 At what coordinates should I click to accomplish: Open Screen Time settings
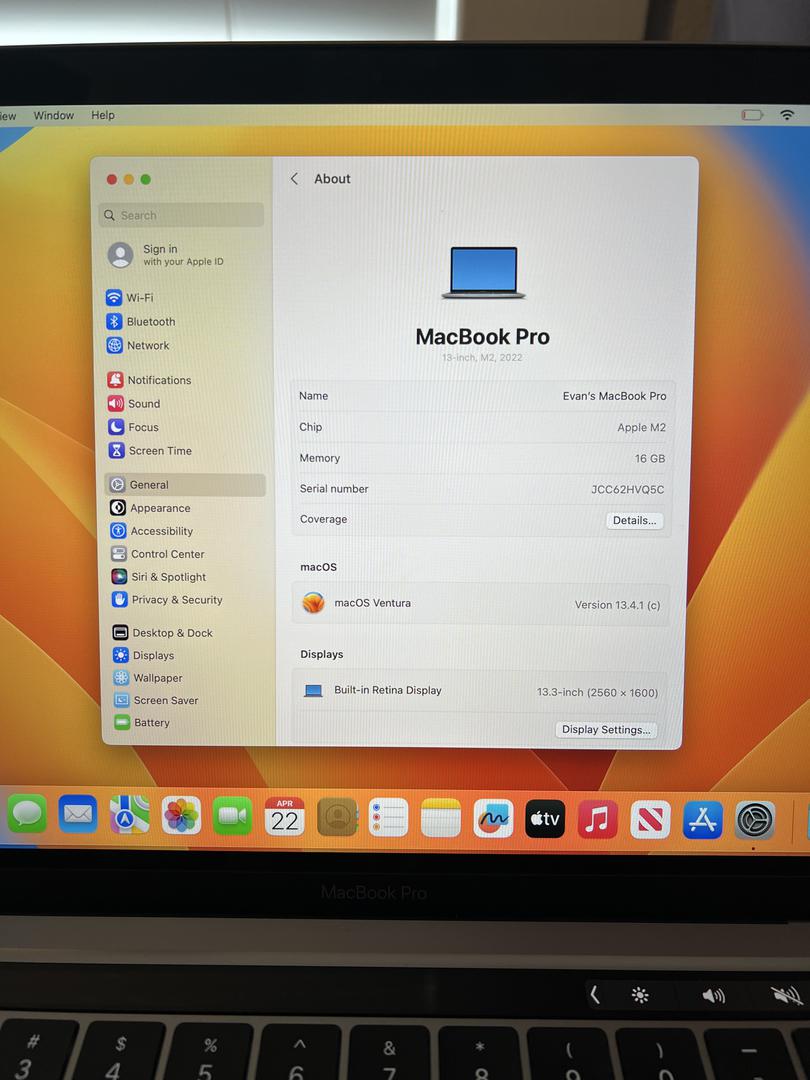159,451
